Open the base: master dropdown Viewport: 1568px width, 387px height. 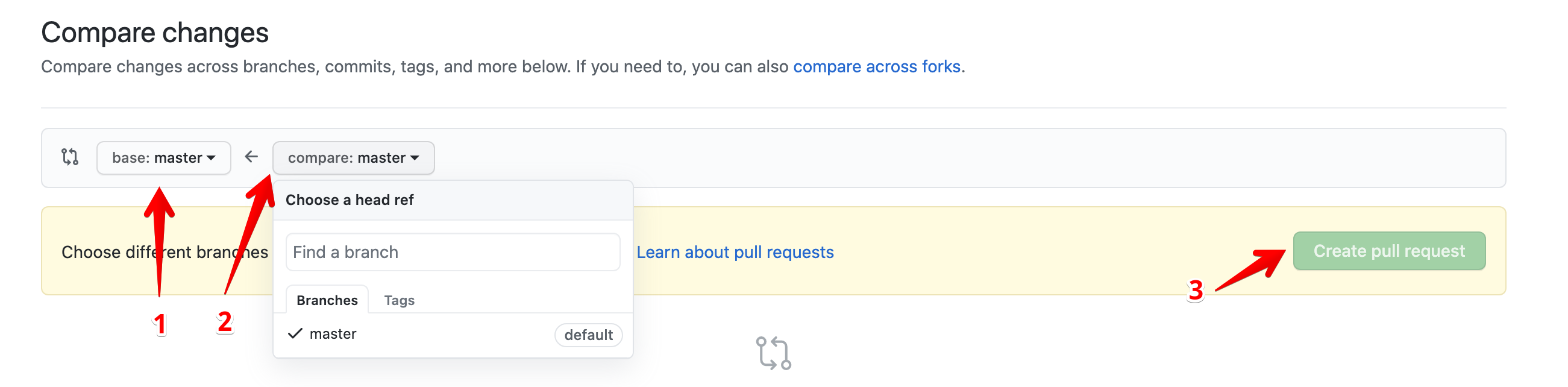163,157
